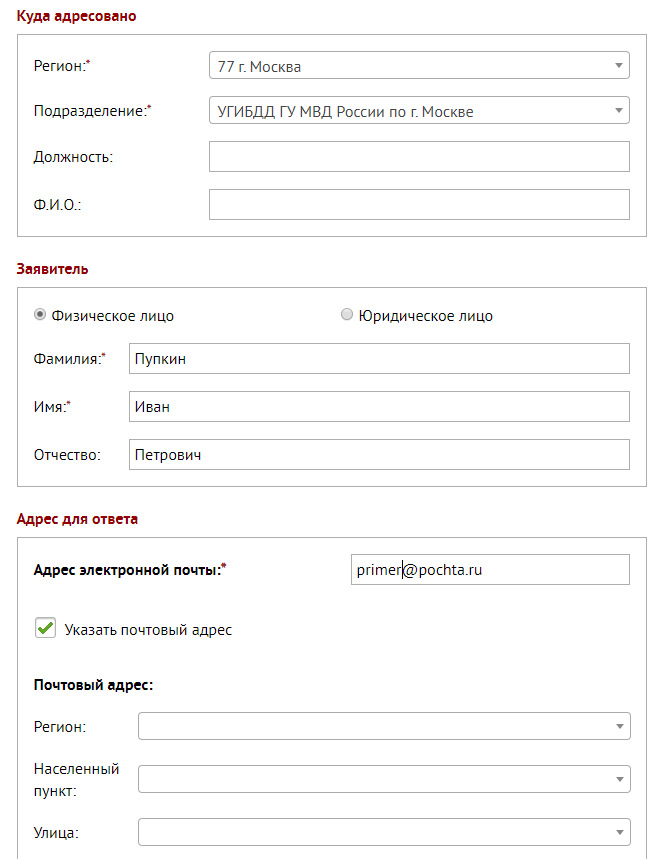Expand the Подразделение dropdown list
The image size is (660, 859).
pyautogui.click(x=419, y=111)
